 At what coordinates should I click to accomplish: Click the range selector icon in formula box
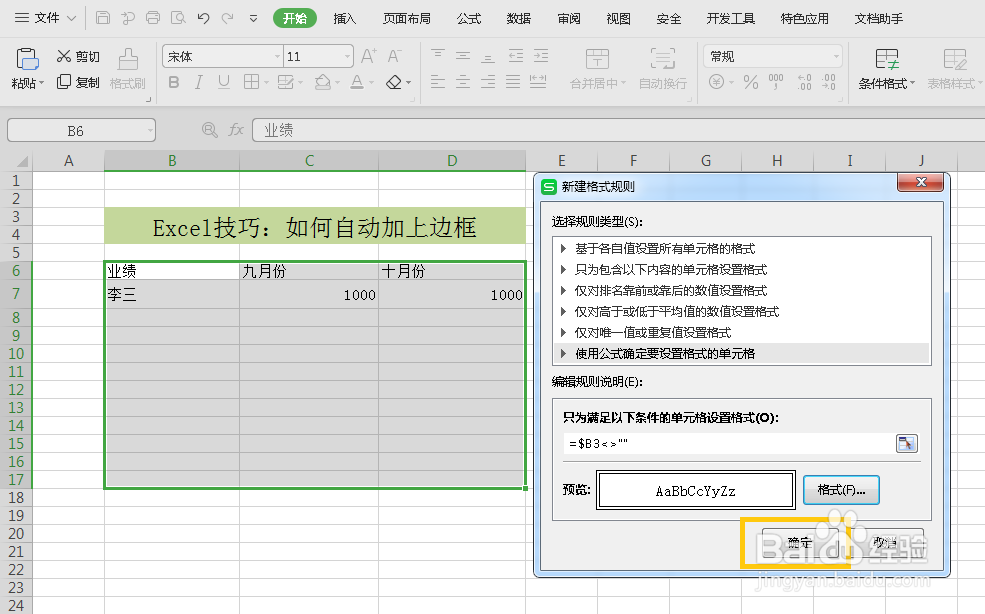906,444
